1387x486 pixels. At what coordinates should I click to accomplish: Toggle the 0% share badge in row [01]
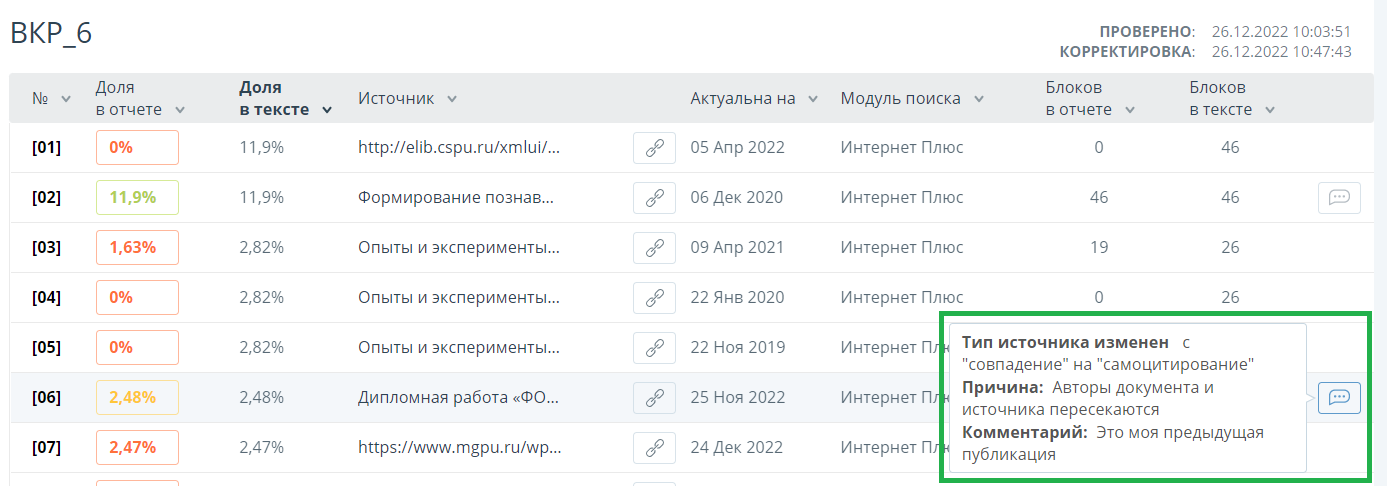[x=137, y=147]
